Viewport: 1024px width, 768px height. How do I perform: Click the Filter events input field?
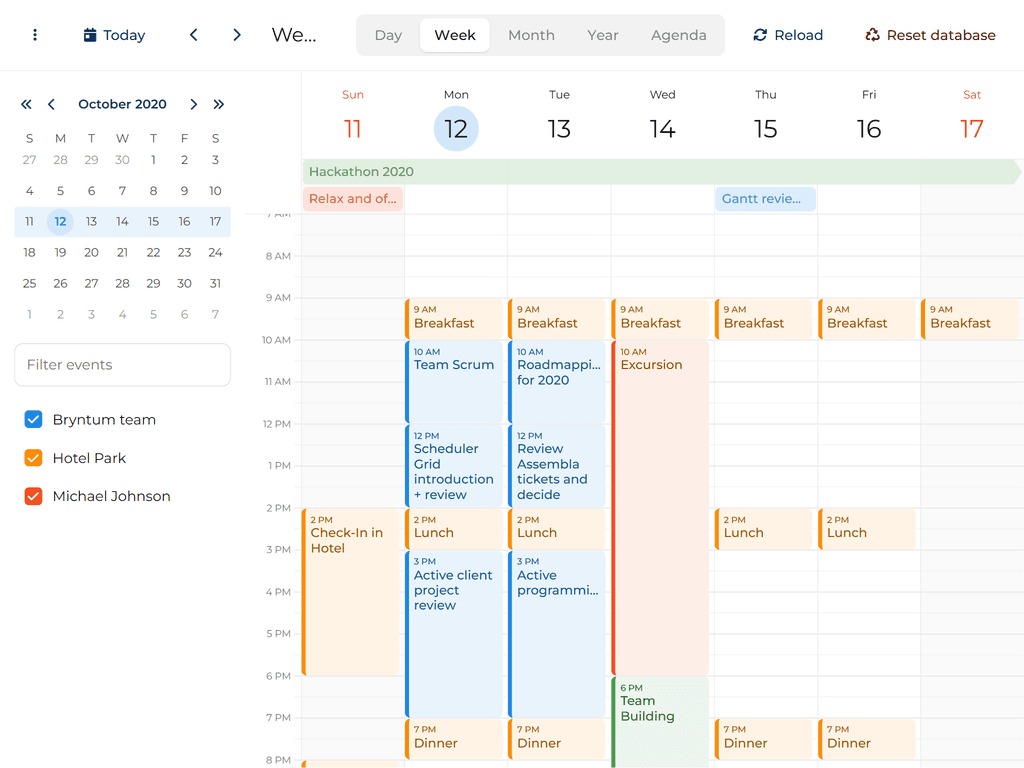(x=122, y=365)
